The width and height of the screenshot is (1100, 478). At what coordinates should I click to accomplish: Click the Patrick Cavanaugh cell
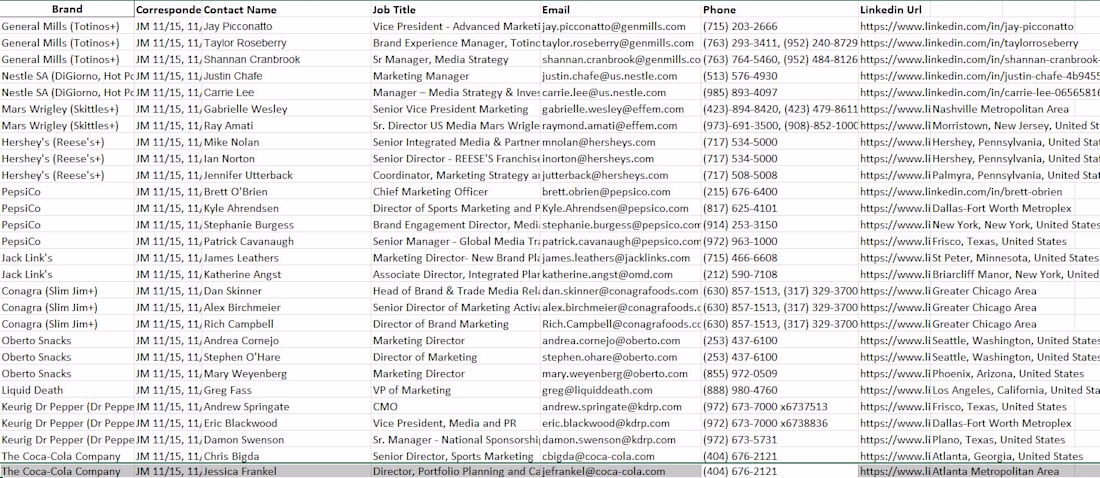(x=286, y=241)
